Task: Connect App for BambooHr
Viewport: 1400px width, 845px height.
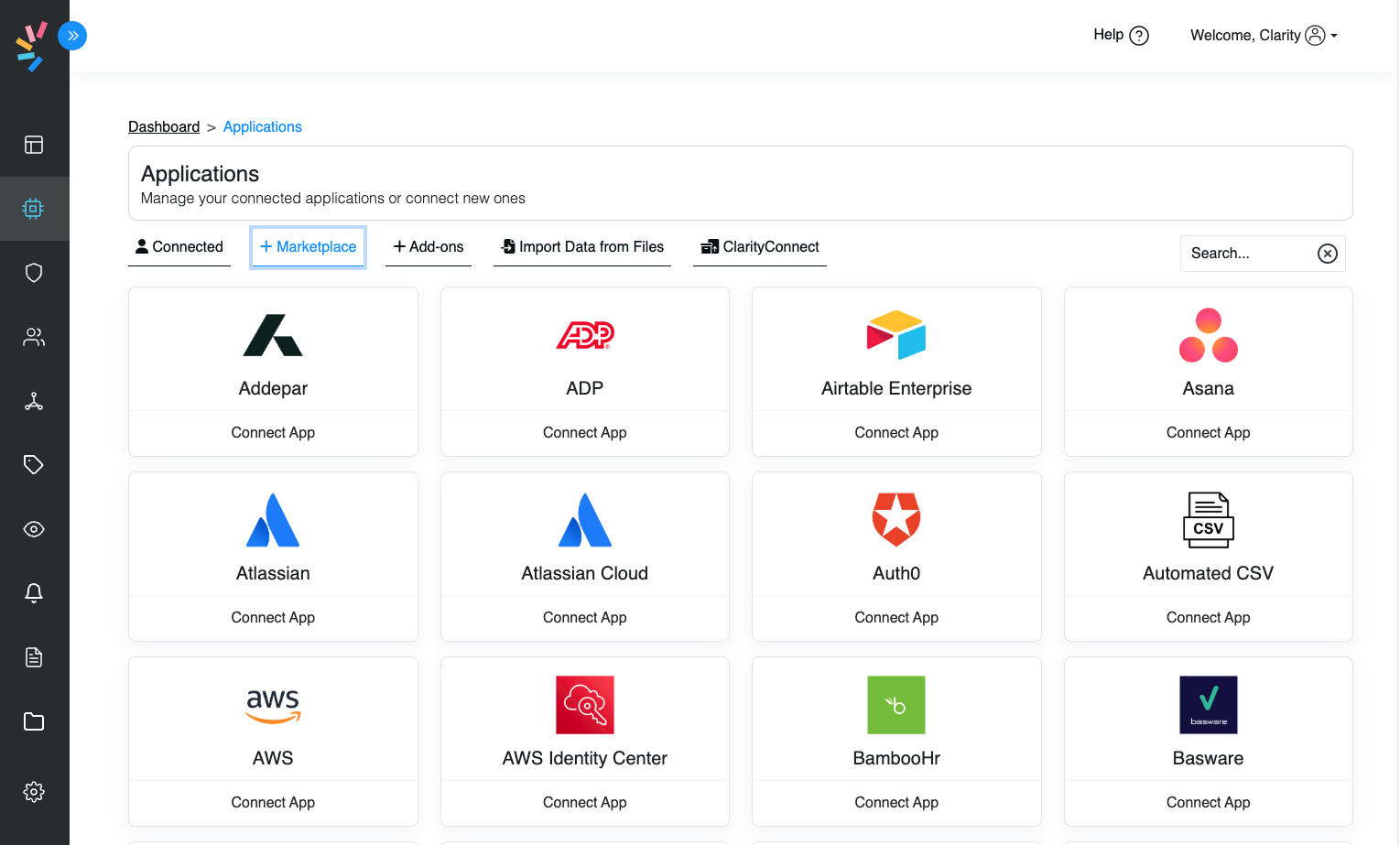Action: [x=896, y=803]
